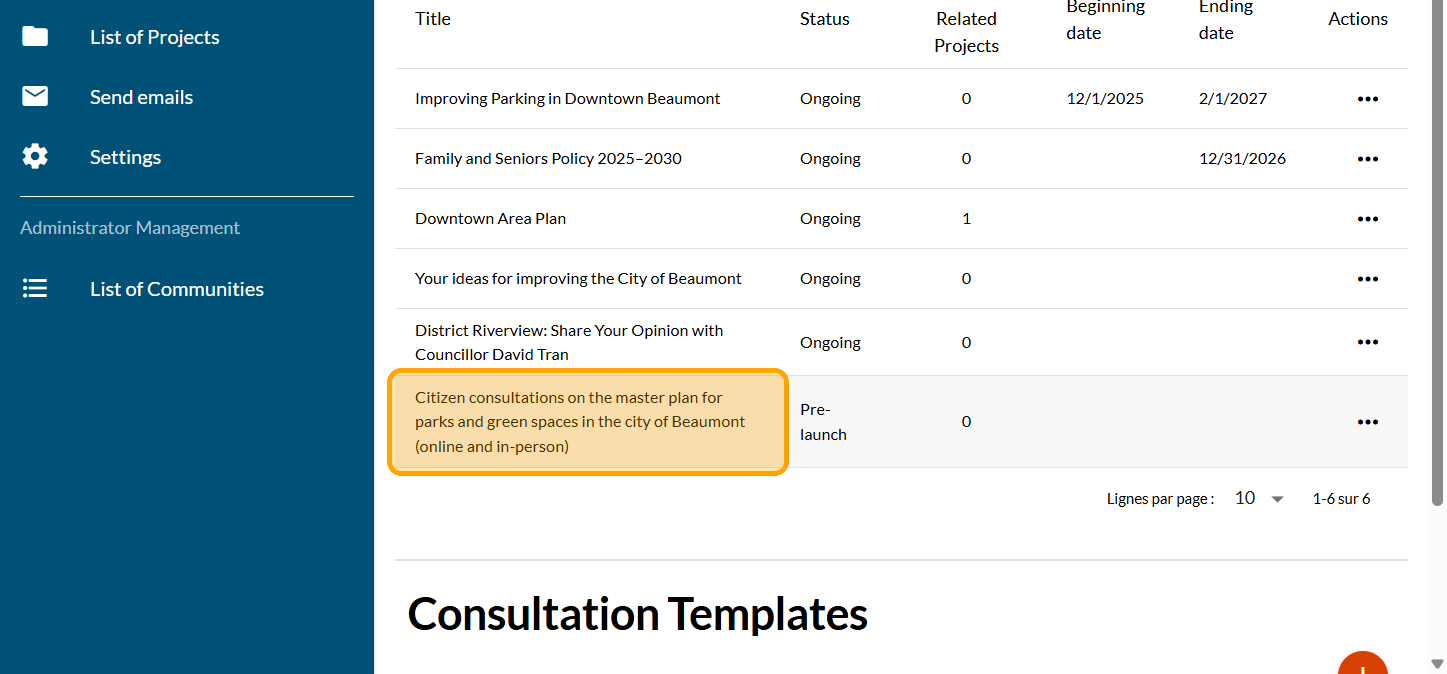Viewport: 1447px width, 674px height.
Task: Click the scroll down arrow at bottom right
Action: tap(1437, 664)
